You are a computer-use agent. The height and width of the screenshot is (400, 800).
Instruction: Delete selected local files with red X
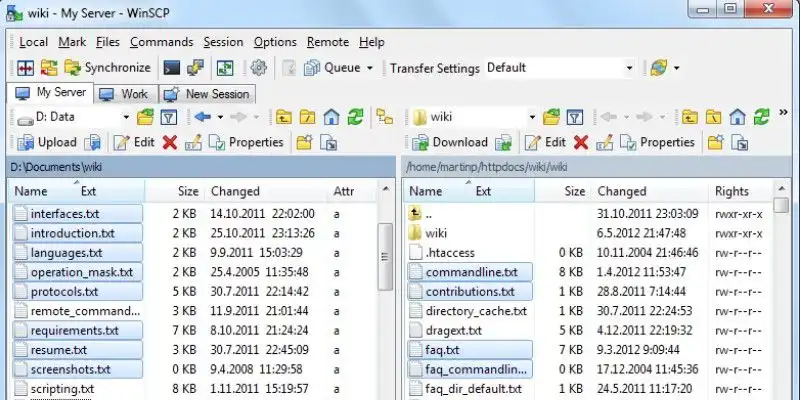tap(170, 142)
